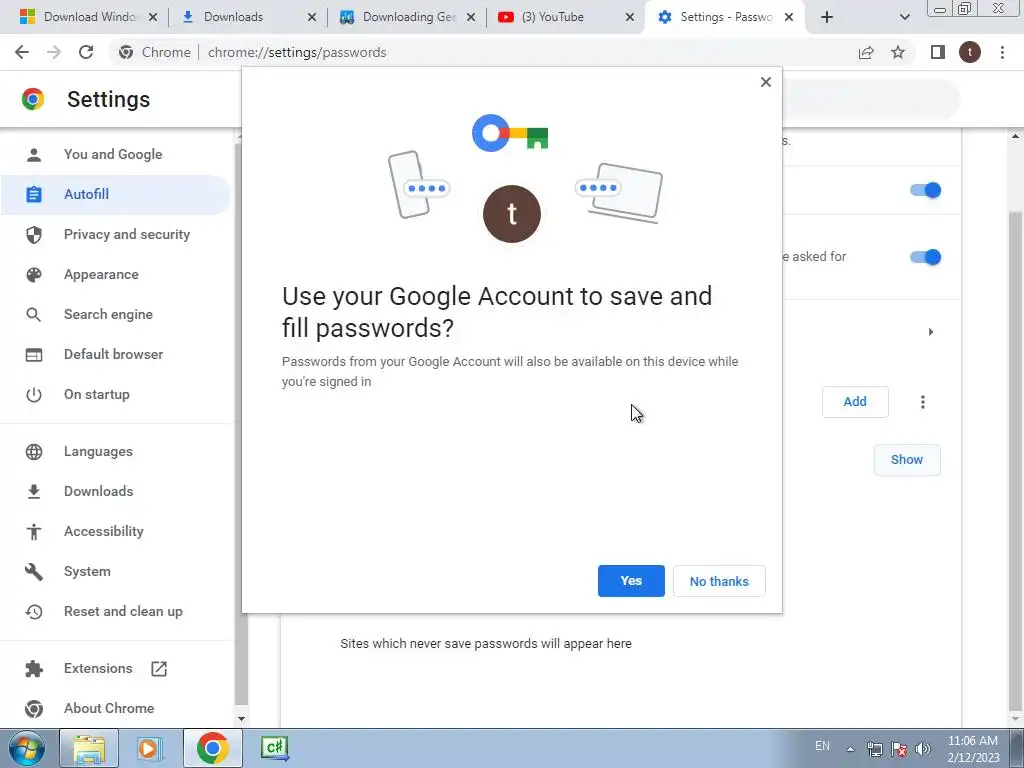Click the Add password button
Screen dimensions: 1024x768
[x=855, y=402]
